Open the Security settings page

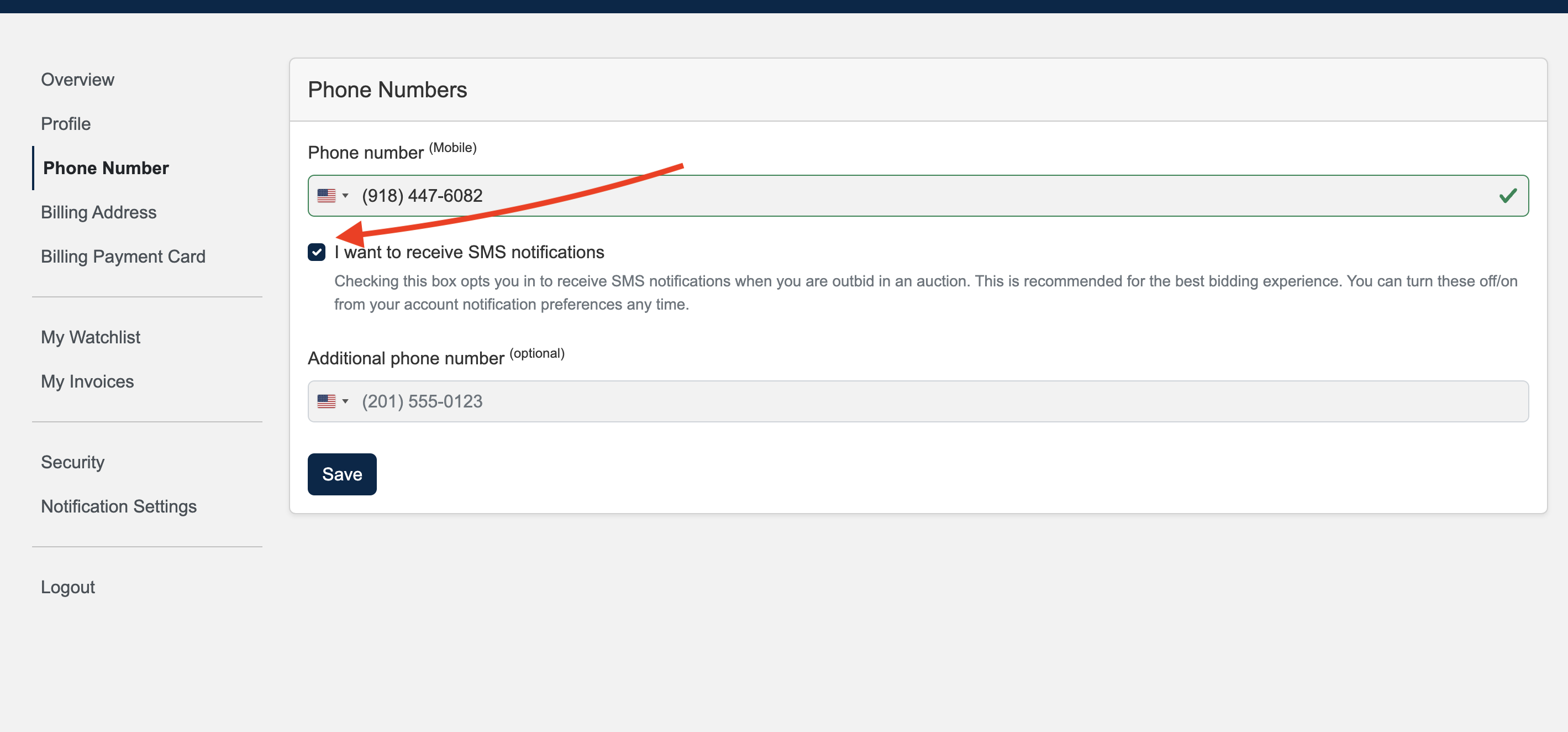[x=72, y=462]
